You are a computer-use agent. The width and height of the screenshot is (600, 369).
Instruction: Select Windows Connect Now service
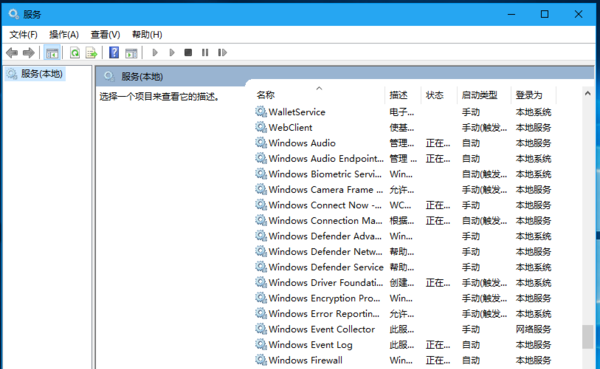tap(325, 205)
